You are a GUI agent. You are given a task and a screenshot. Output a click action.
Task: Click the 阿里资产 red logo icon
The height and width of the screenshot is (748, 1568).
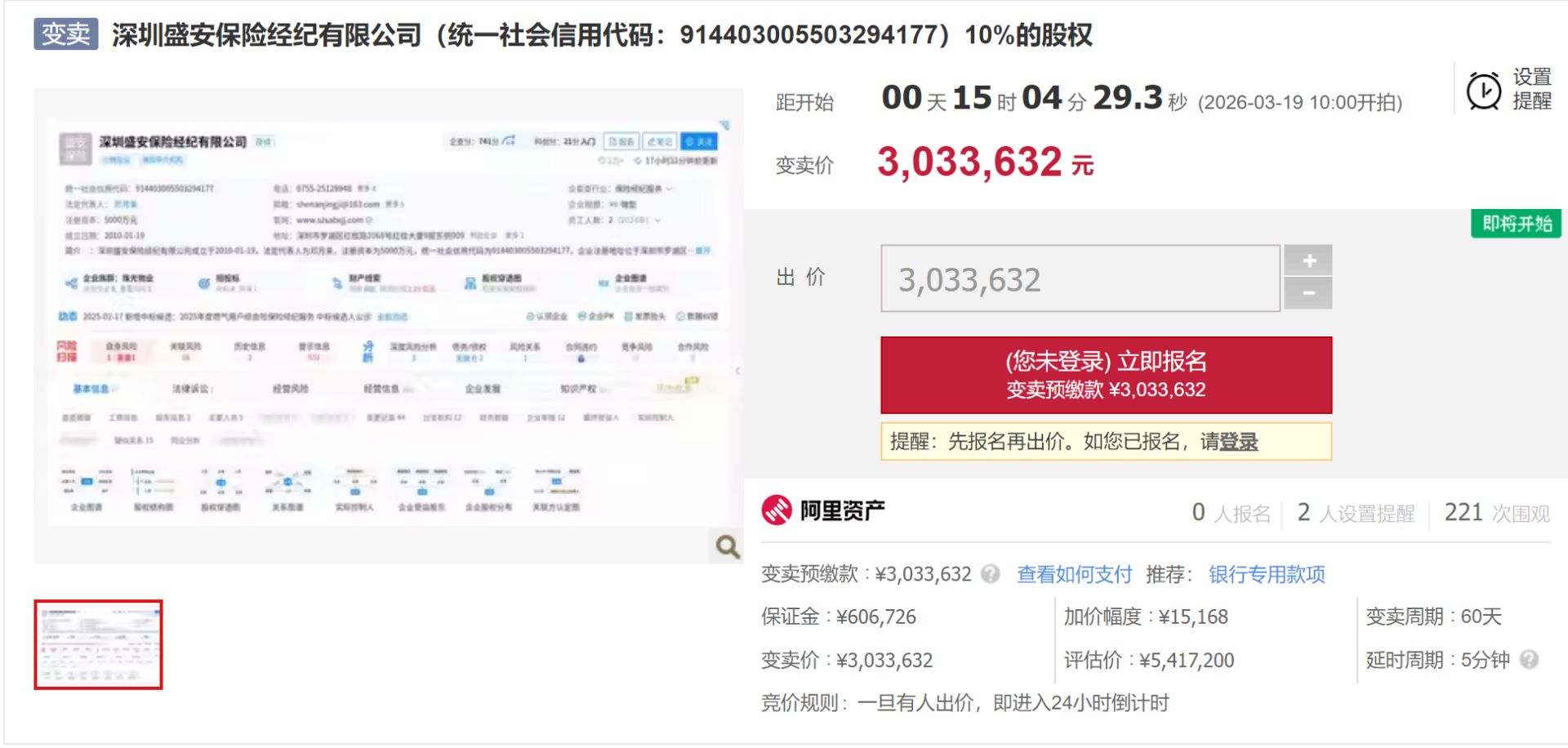tap(777, 510)
